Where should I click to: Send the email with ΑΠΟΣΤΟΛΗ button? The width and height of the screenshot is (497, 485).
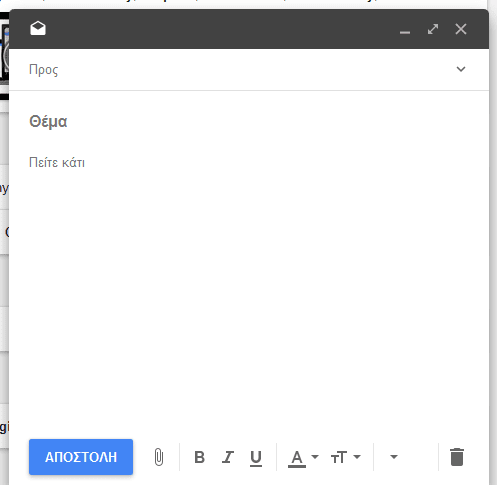[81, 457]
